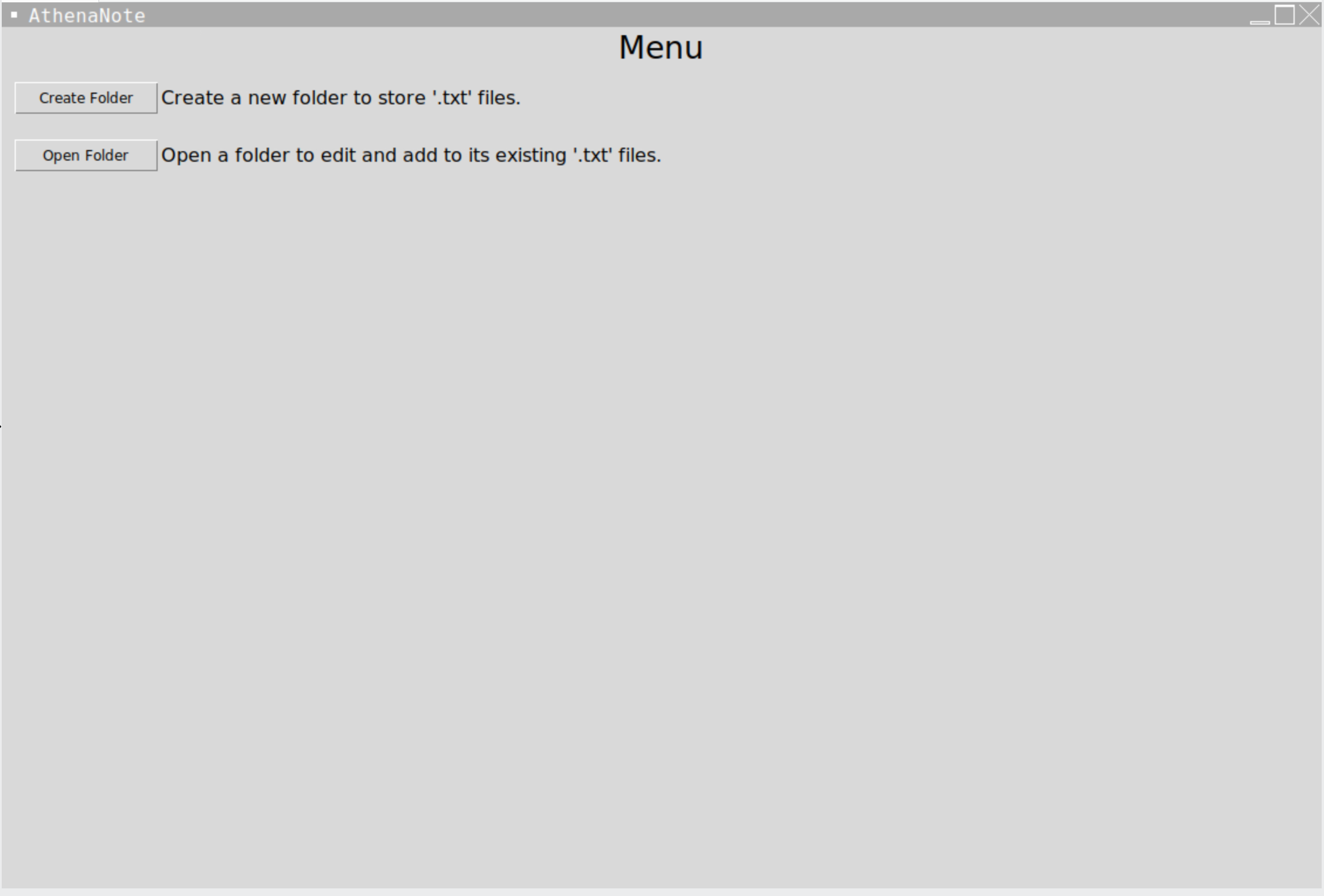Click the Create Folder button
This screenshot has width=1324, height=896.
86,98
